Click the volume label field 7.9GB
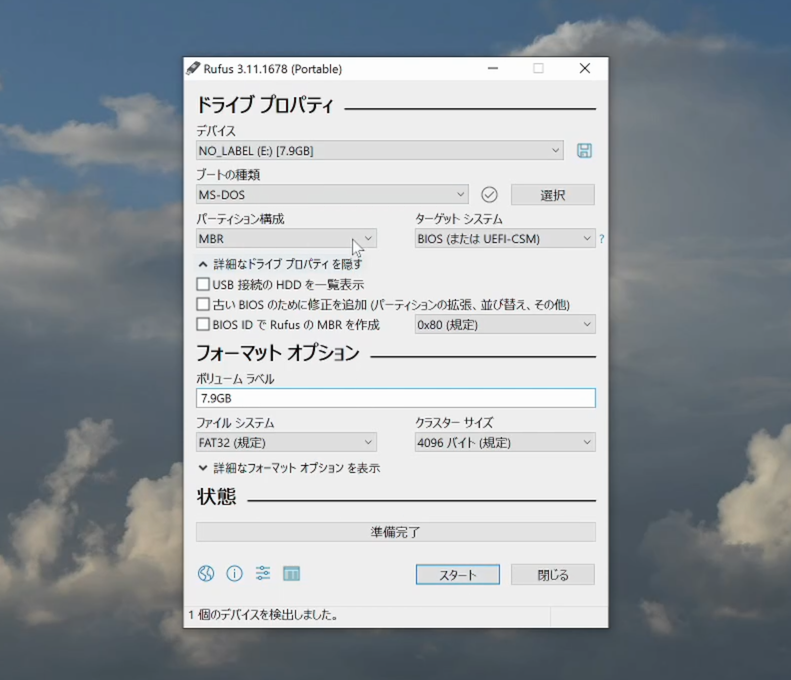The width and height of the screenshot is (791, 680). tap(396, 398)
